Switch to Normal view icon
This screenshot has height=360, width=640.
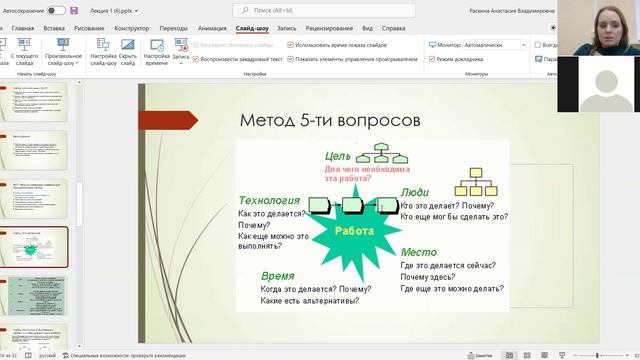point(509,356)
